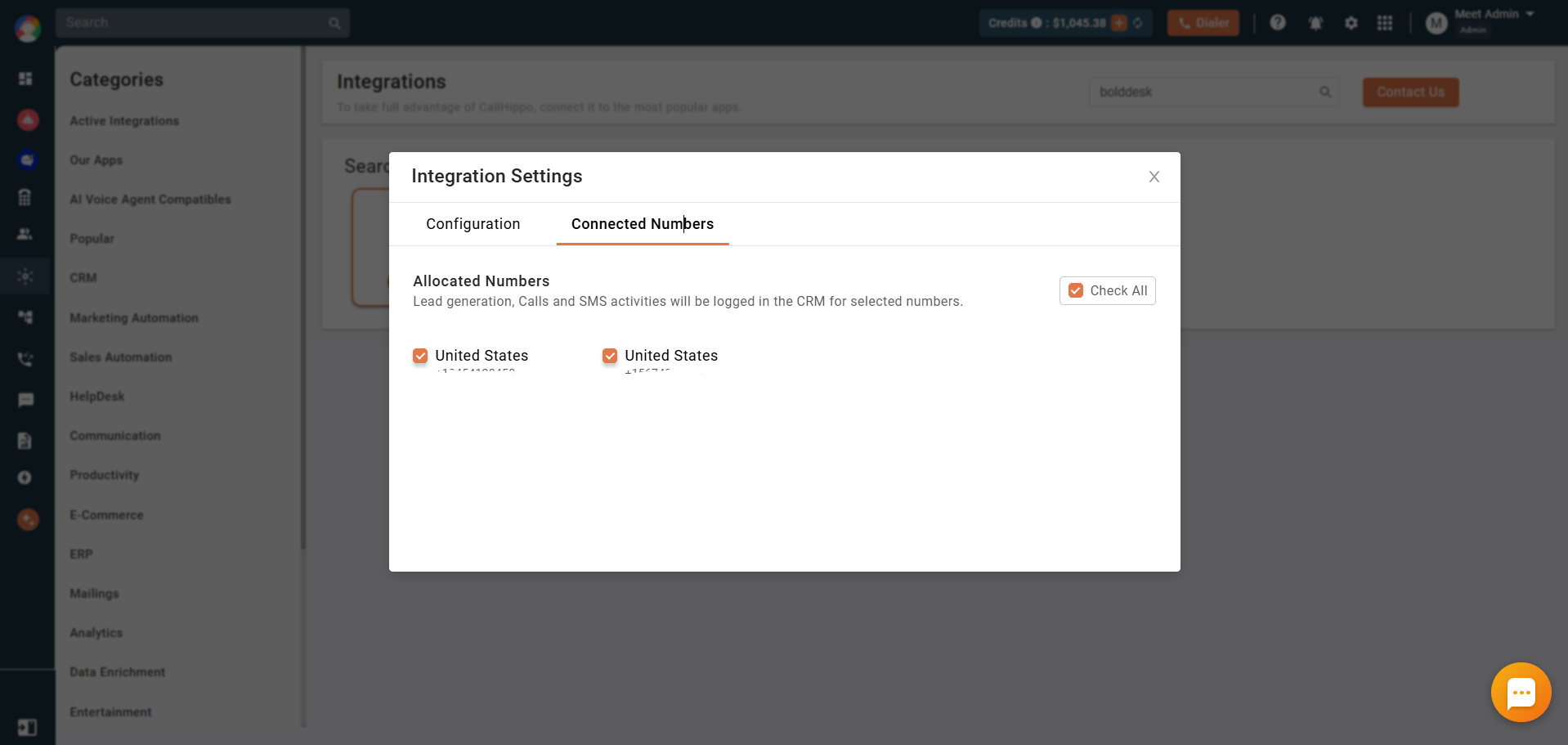Refresh the credits balance

point(1137,23)
